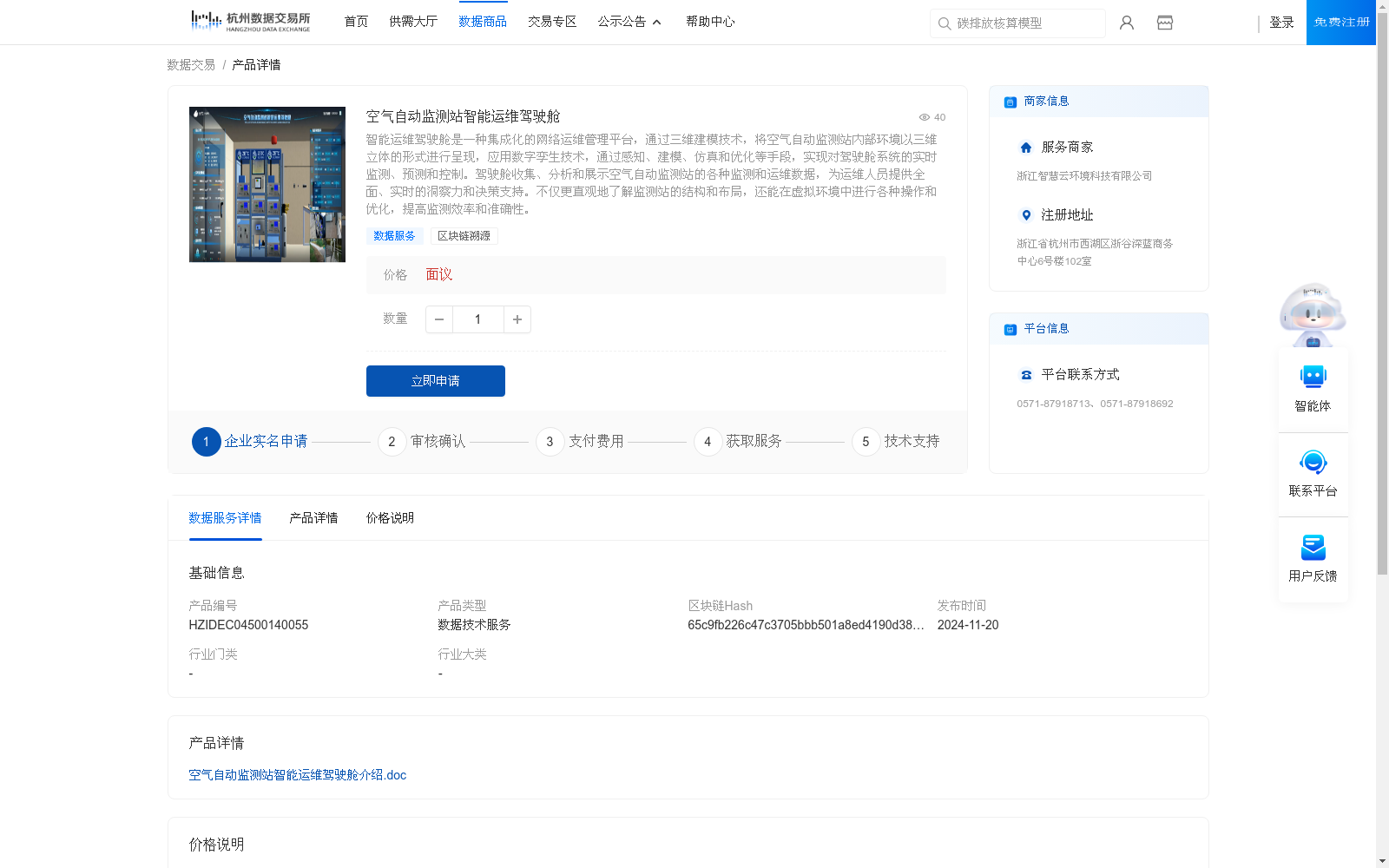Switch to 数据服务详情 tab

pyautogui.click(x=225, y=518)
